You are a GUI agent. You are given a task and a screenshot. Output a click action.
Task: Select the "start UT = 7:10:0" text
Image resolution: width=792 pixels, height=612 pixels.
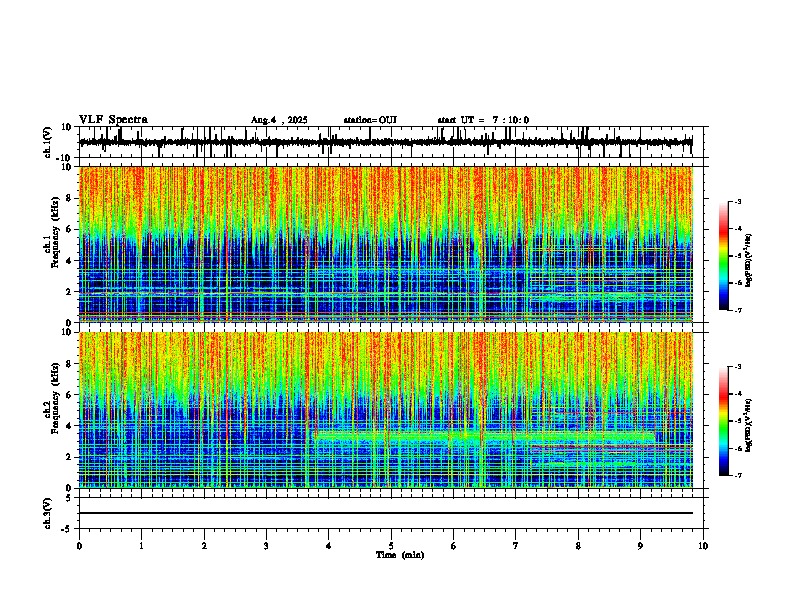click(x=483, y=120)
